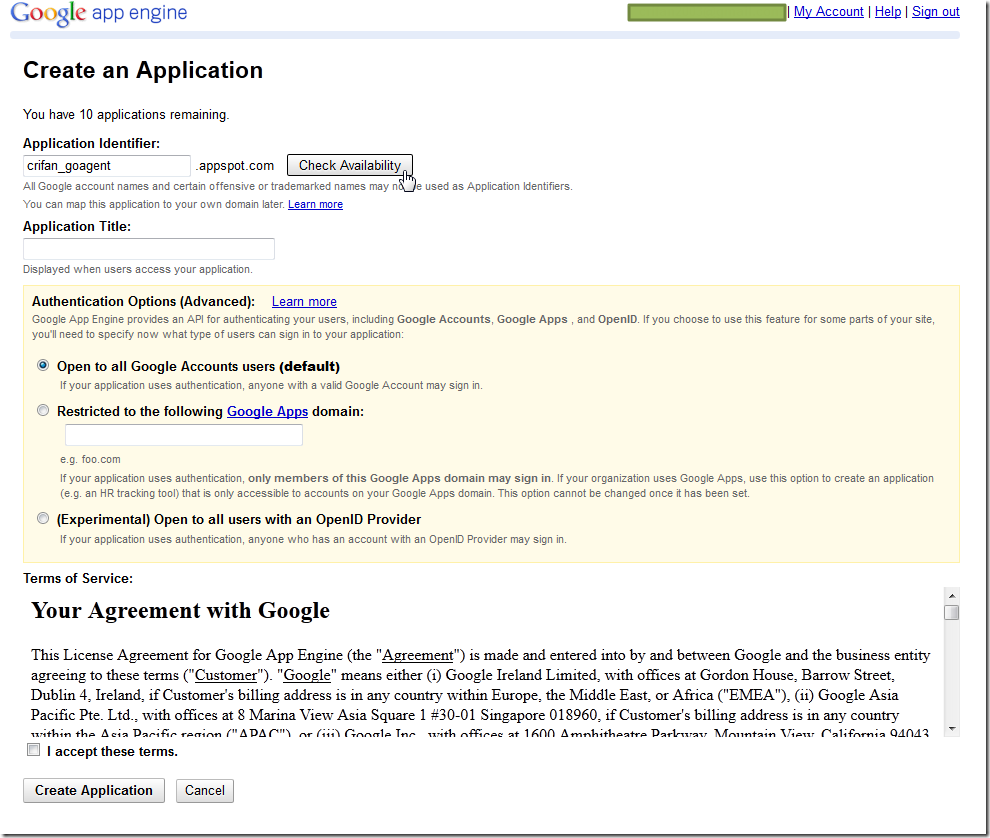Image resolution: width=990 pixels, height=838 pixels.
Task: Select Restricted to Google Apps domain option
Action: tap(43, 411)
